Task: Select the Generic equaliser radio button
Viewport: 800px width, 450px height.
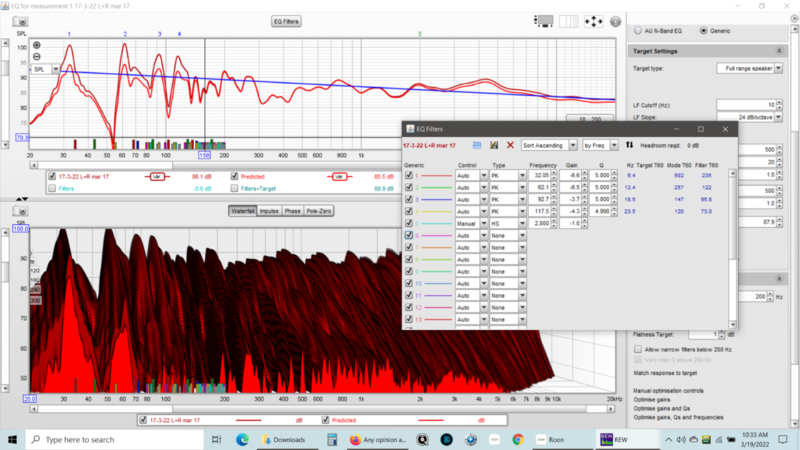Action: 702,31
